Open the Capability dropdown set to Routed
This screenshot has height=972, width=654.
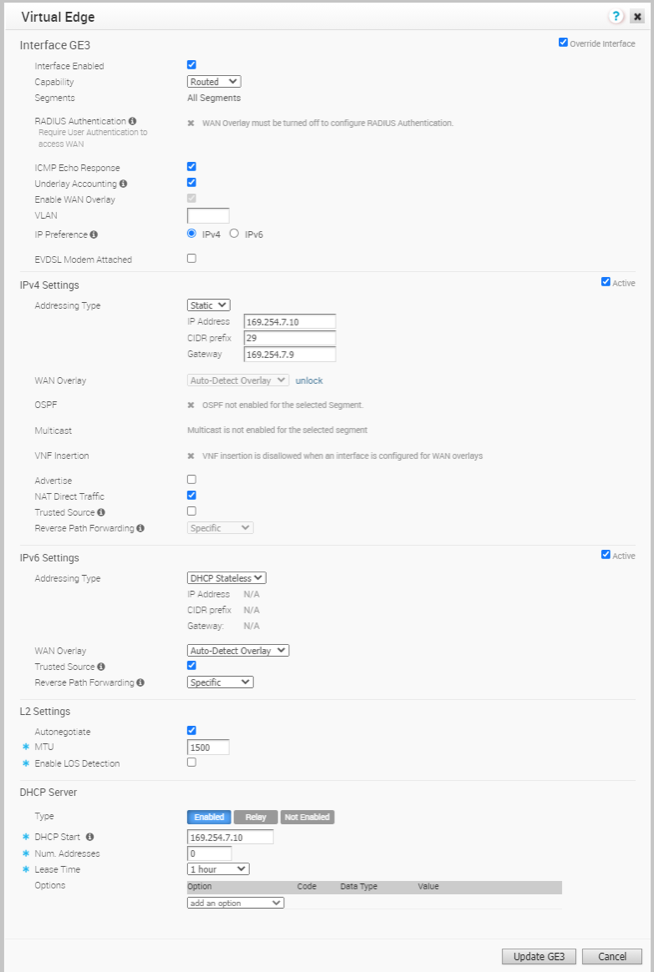coord(214,82)
